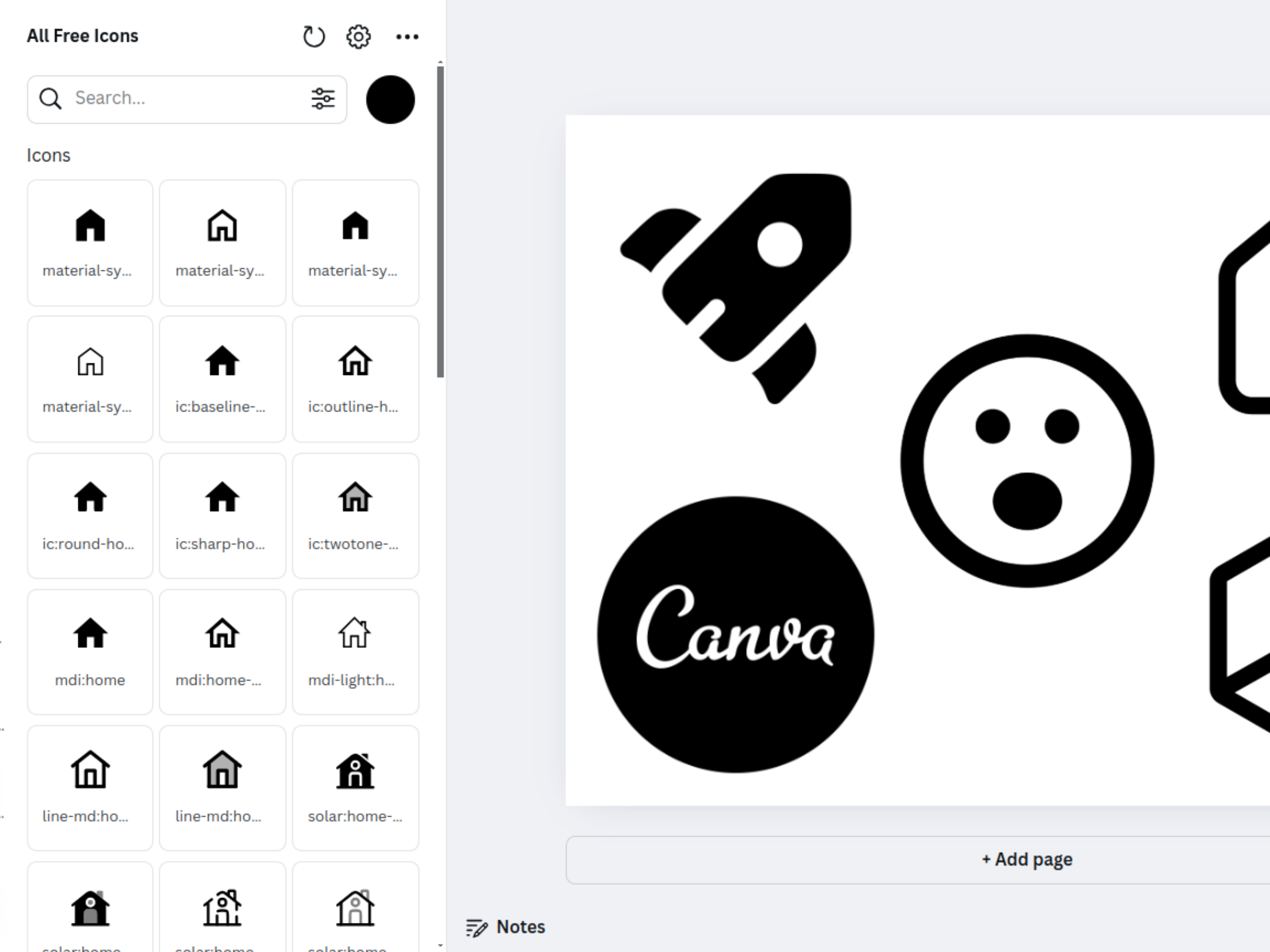Insert the mdi:home-... outlined icon

coord(222,652)
